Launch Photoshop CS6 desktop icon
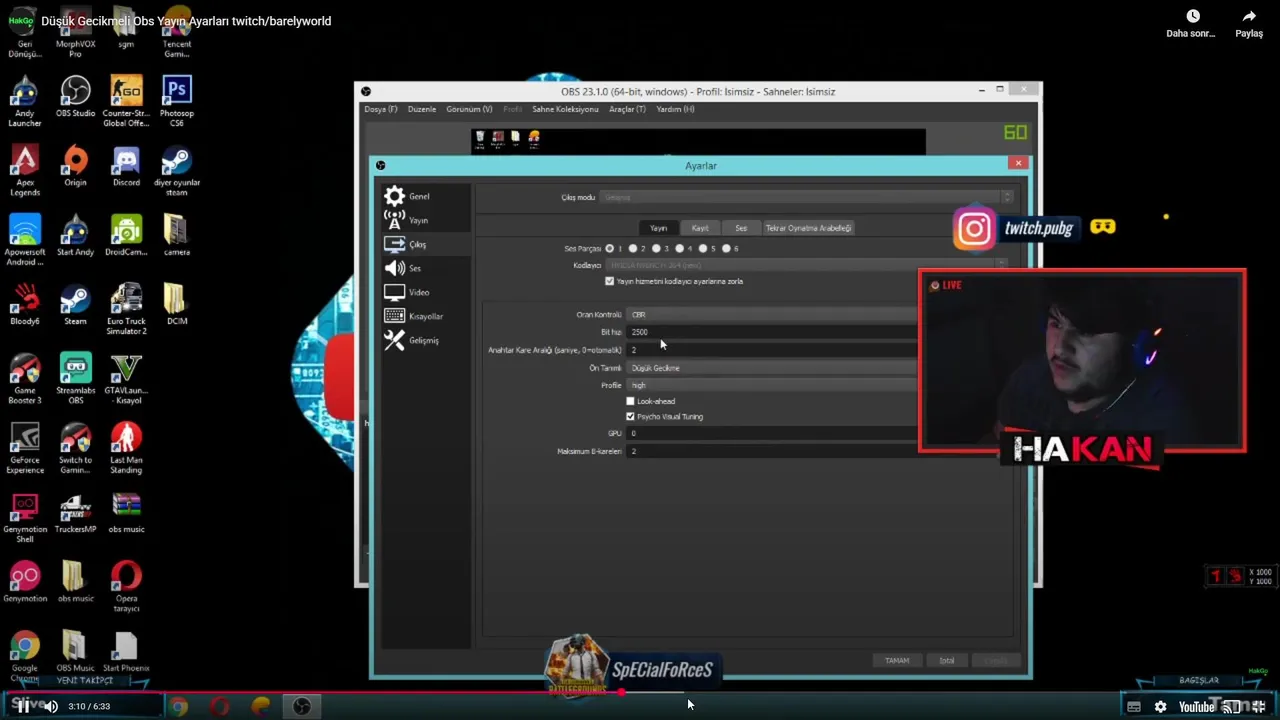The width and height of the screenshot is (1280, 720). (x=176, y=101)
